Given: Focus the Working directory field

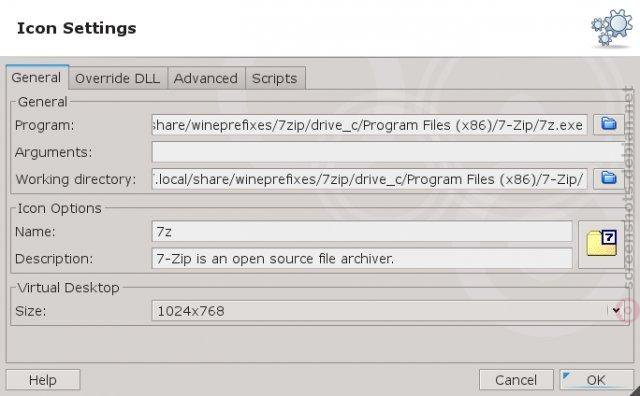Looking at the screenshot, I should [369, 179].
